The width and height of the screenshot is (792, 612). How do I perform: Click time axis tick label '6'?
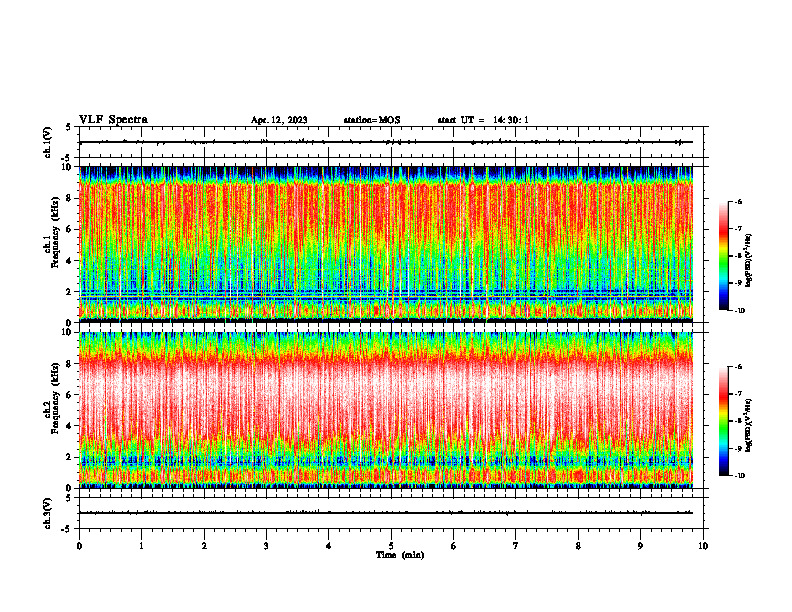454,546
